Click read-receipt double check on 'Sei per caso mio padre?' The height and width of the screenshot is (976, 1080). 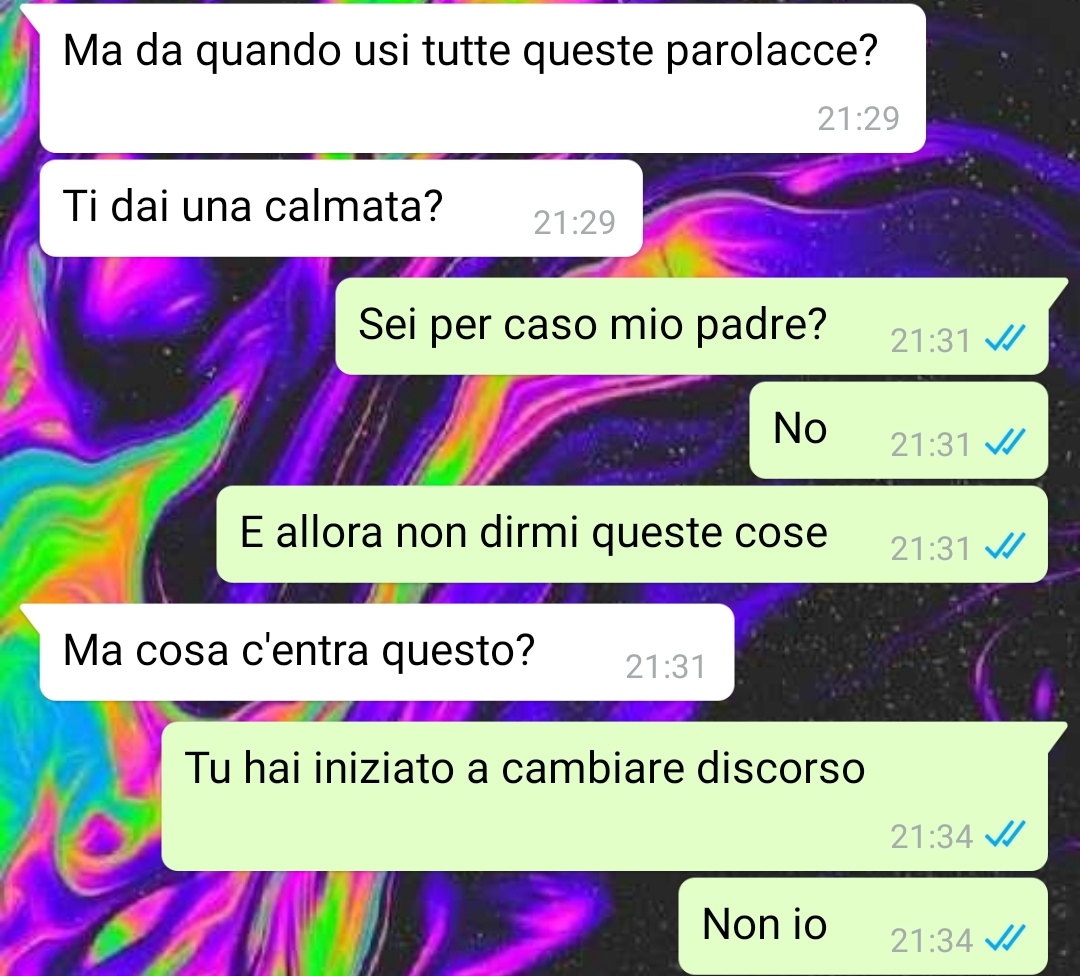pyautogui.click(x=1005, y=339)
